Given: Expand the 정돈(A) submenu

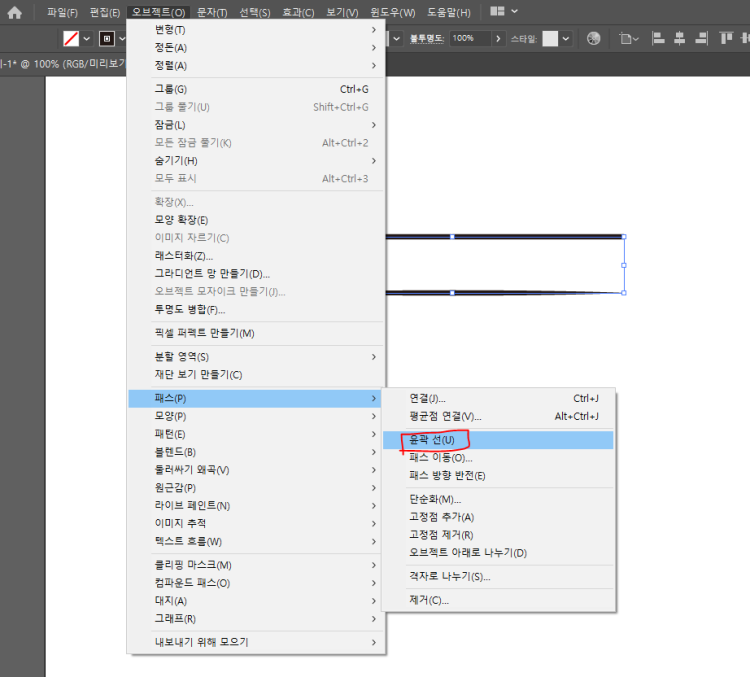Looking at the screenshot, I should point(256,47).
